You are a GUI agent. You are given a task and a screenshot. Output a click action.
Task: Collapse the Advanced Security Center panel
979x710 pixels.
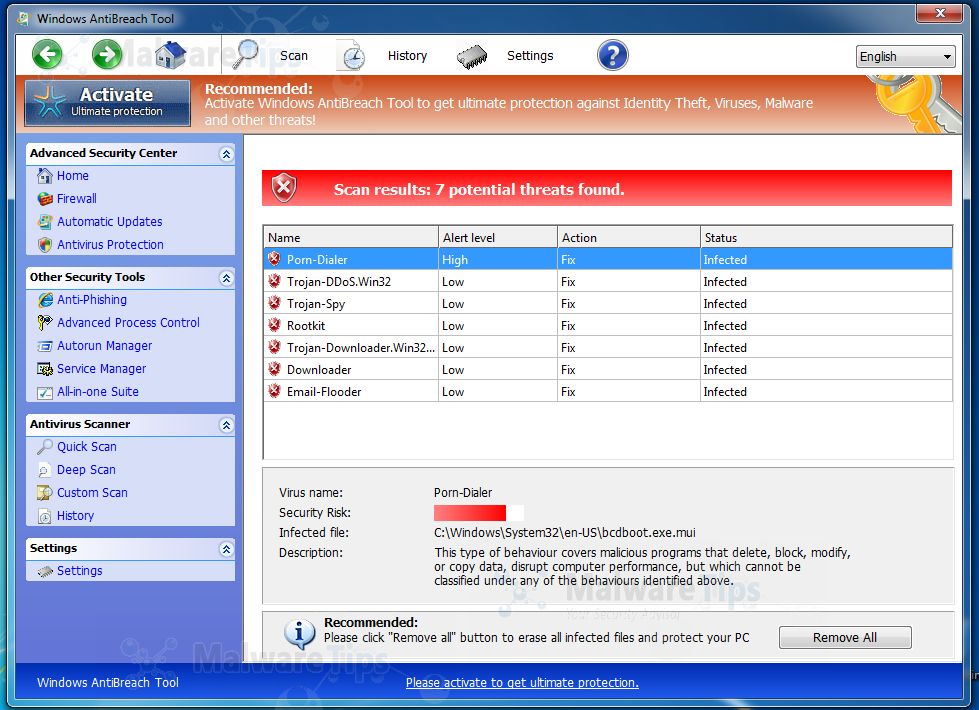tap(226, 154)
